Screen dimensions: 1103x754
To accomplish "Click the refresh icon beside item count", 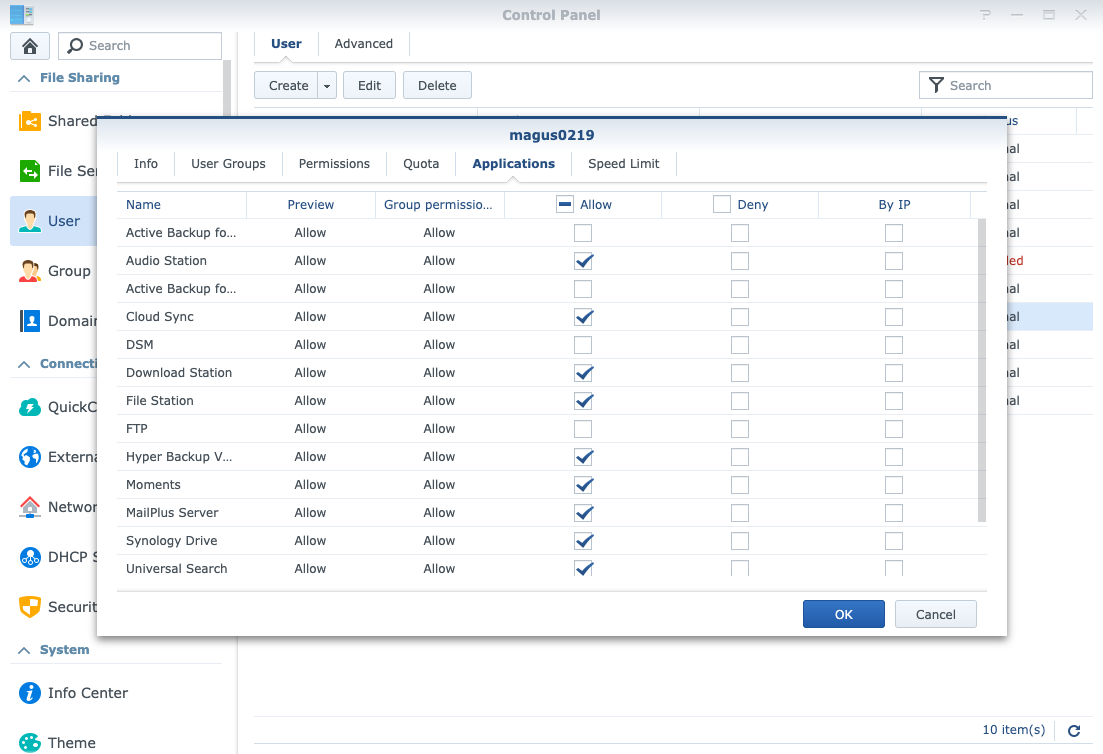I will [x=1073, y=731].
